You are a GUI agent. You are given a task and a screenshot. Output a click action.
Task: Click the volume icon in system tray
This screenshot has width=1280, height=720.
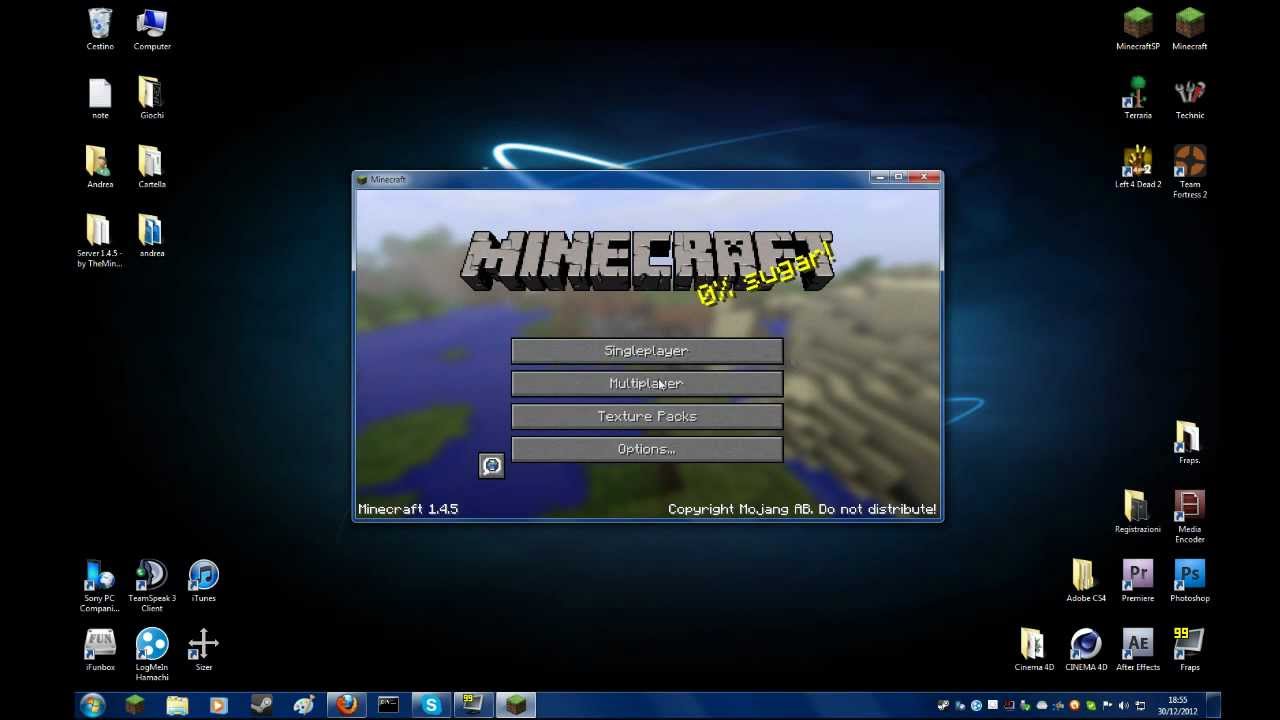tap(1123, 706)
